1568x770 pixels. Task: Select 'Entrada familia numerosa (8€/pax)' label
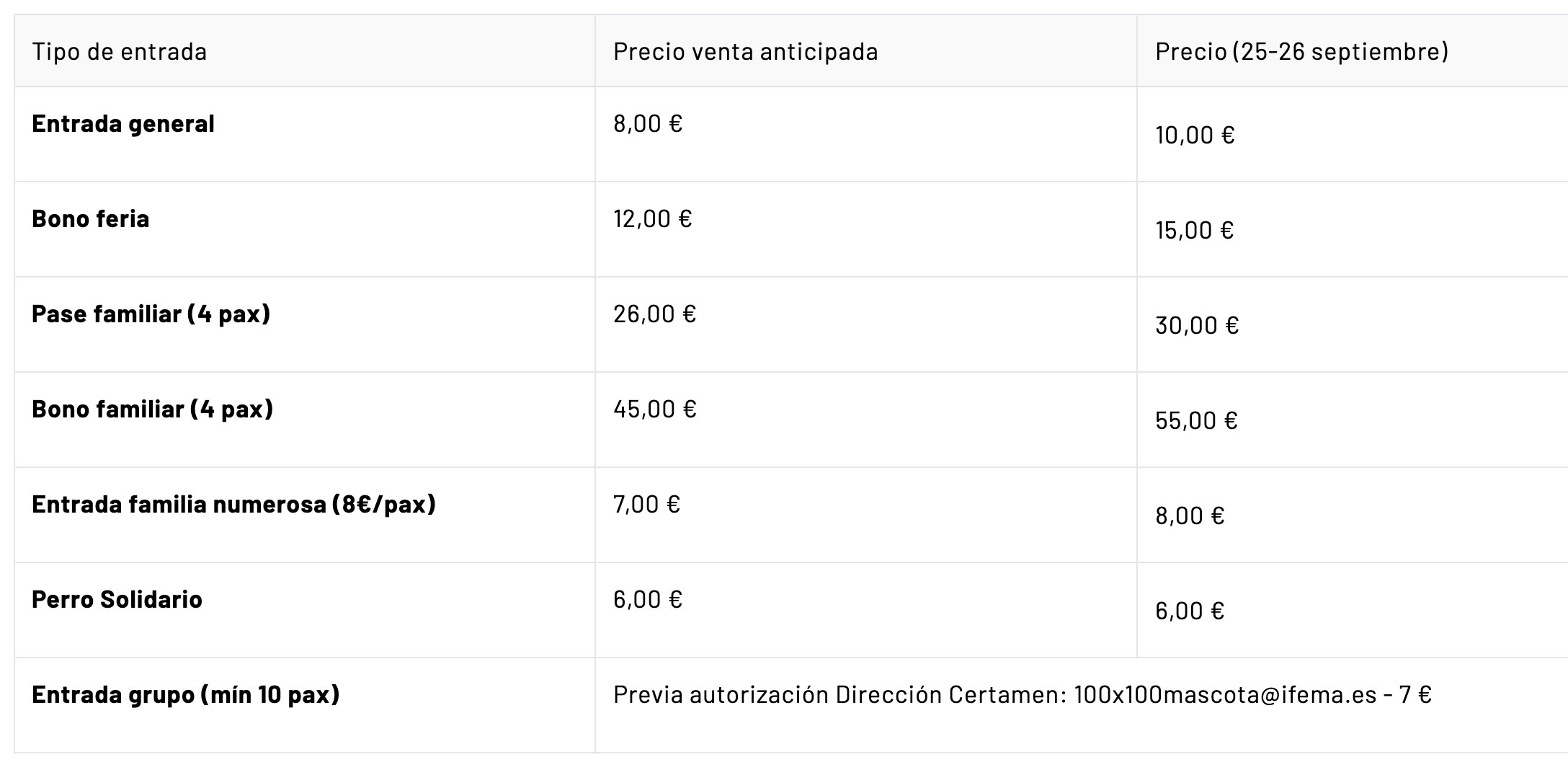(x=233, y=505)
